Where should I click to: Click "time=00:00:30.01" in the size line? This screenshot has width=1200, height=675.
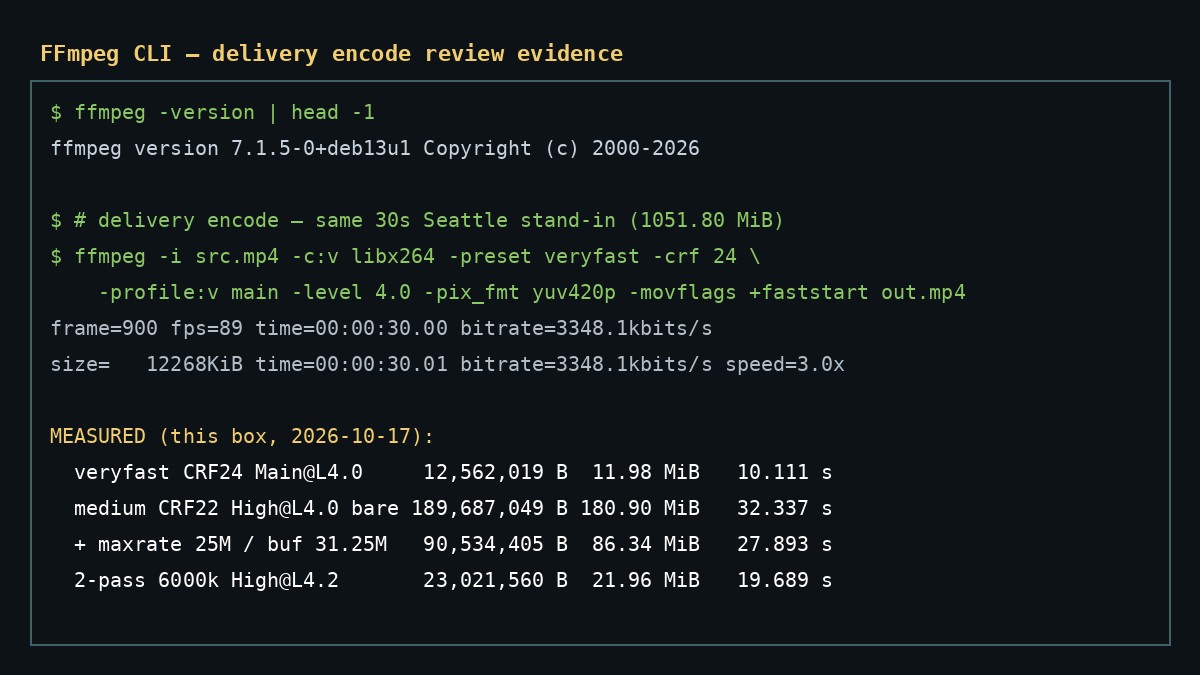coord(351,365)
